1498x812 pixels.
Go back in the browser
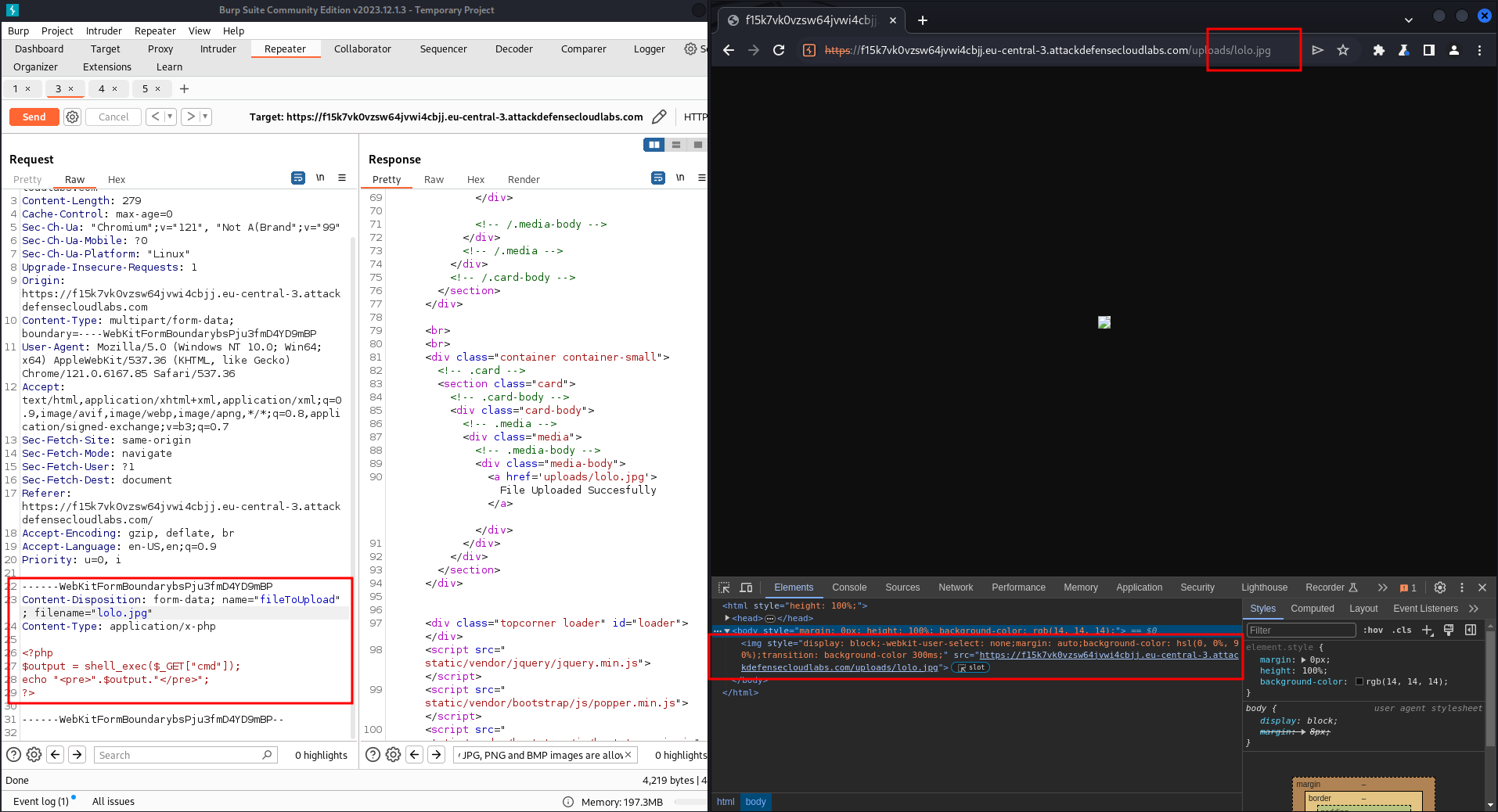729,50
